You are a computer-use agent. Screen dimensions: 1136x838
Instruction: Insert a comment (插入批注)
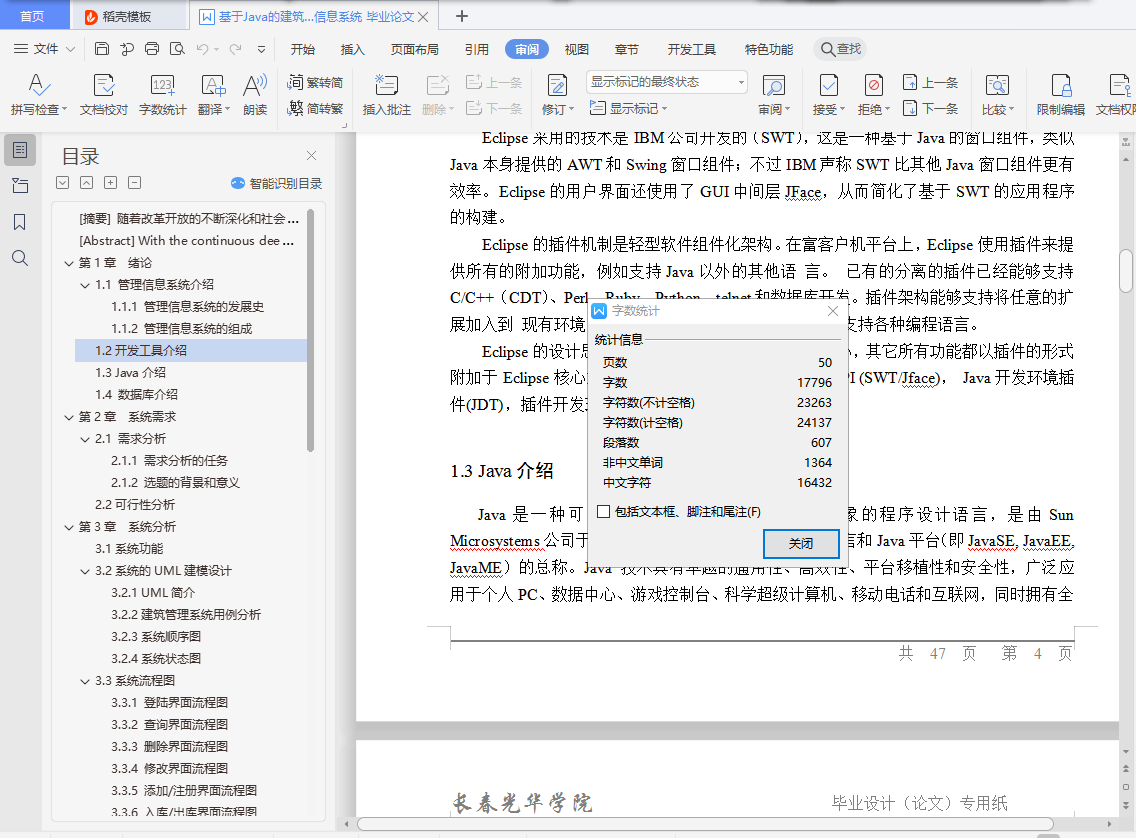386,94
